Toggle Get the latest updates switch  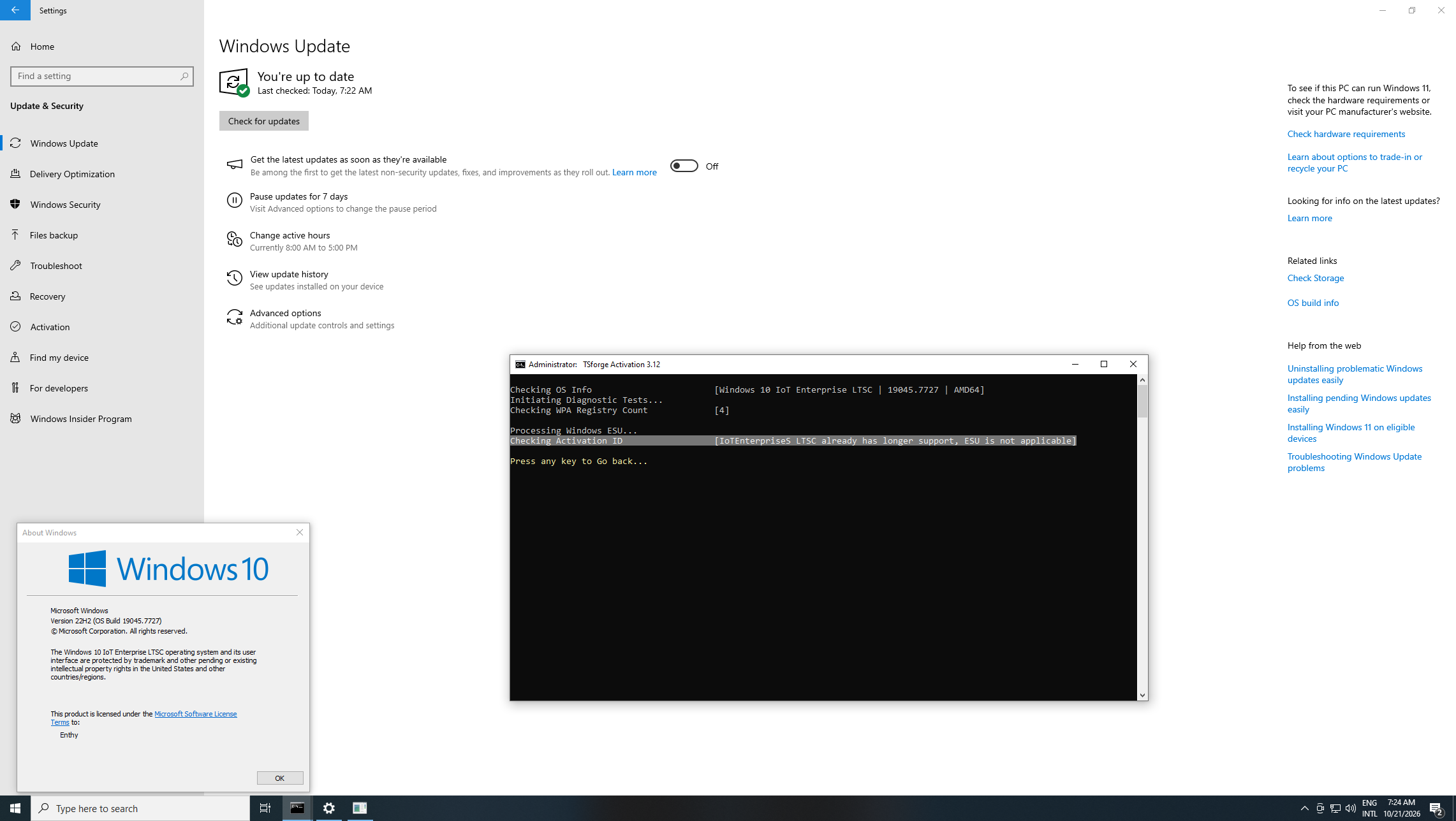tap(684, 166)
